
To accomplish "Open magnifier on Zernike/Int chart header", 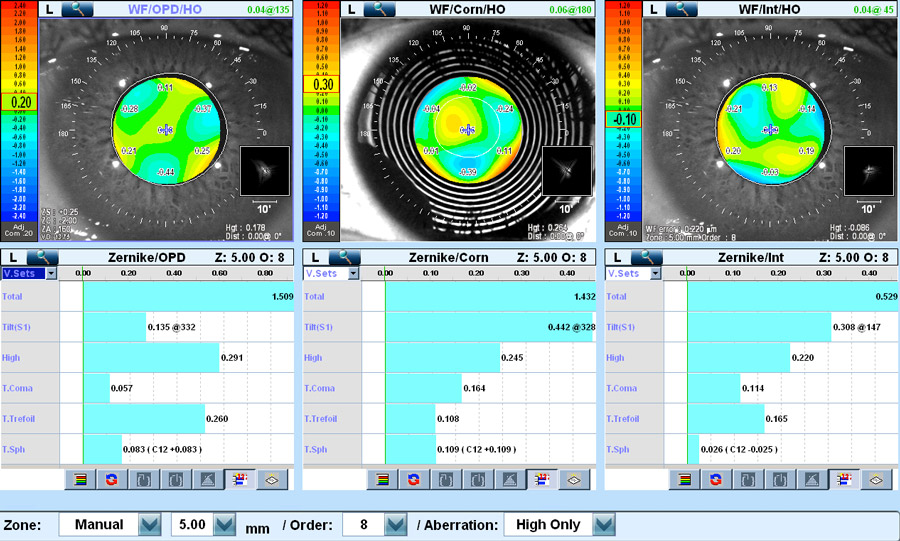I will click(648, 257).
